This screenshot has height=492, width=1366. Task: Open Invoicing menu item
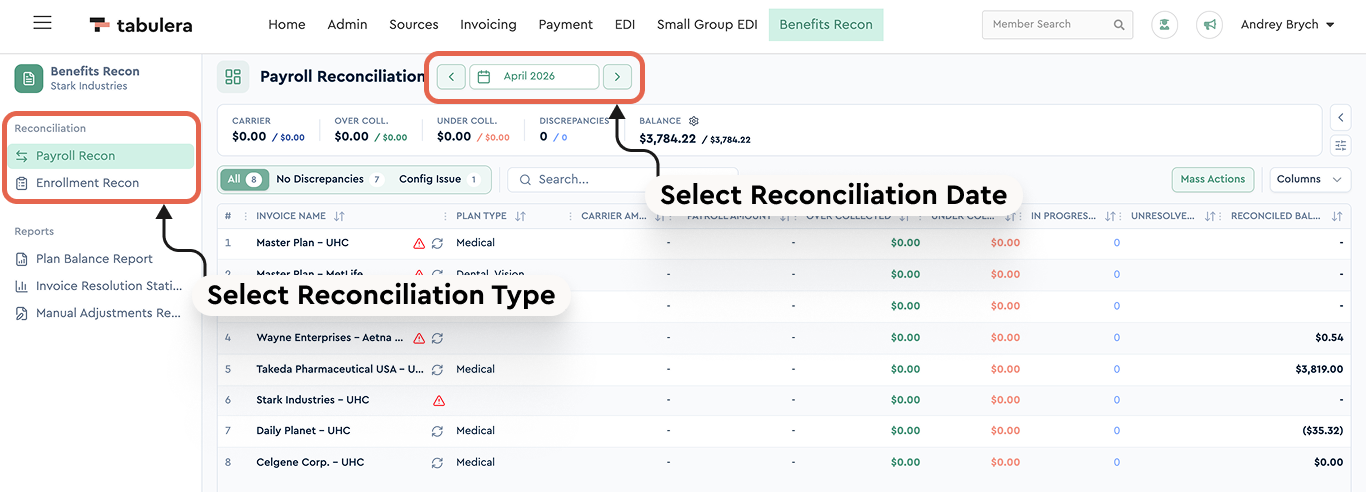tap(488, 25)
